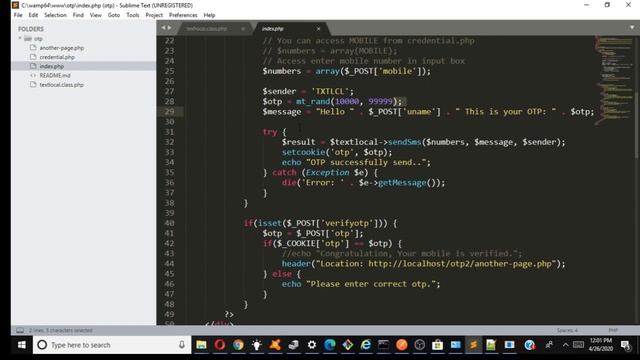Open the touch keyboard tray icon
This screenshot has width=640, height=360.
[x=578, y=345]
